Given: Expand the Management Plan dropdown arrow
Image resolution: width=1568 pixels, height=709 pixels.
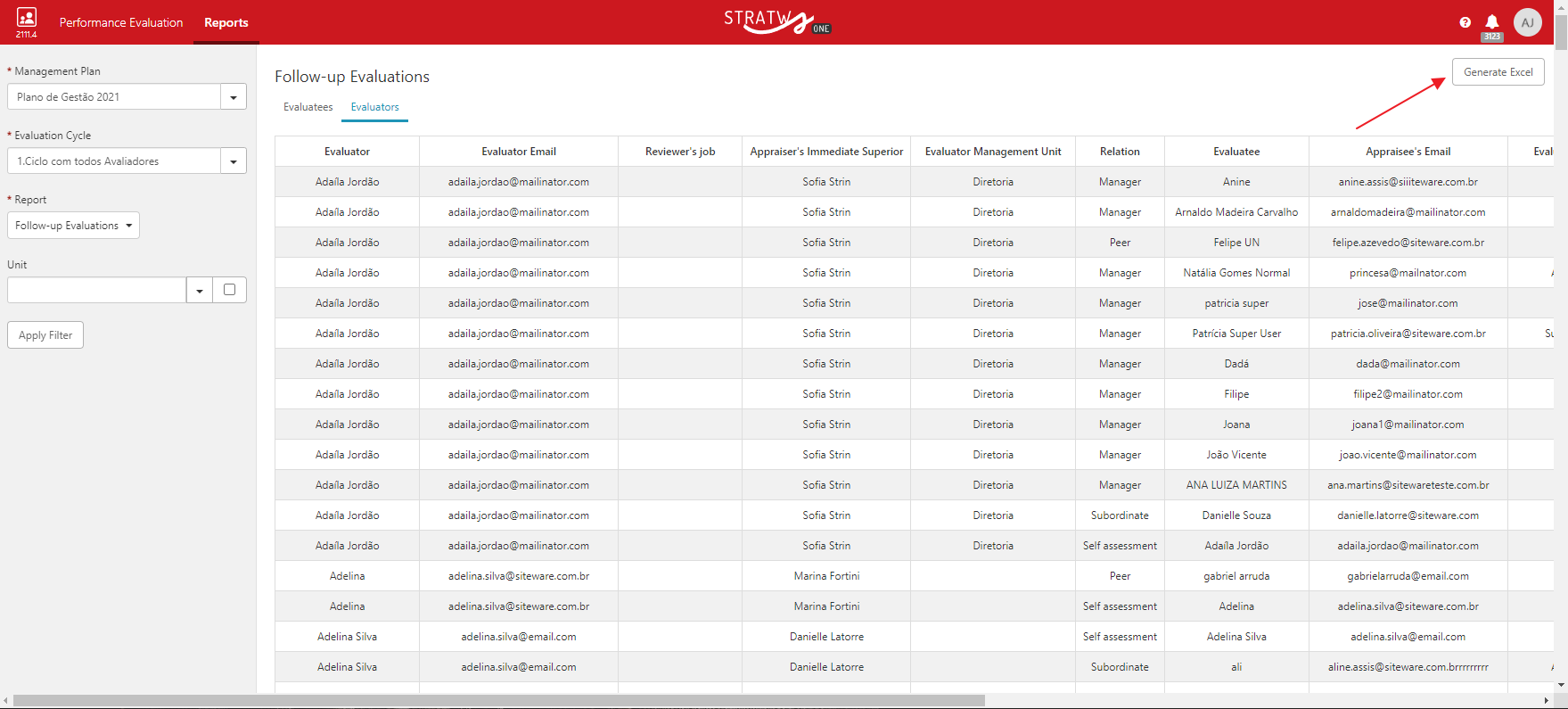Looking at the screenshot, I should coord(234,97).
